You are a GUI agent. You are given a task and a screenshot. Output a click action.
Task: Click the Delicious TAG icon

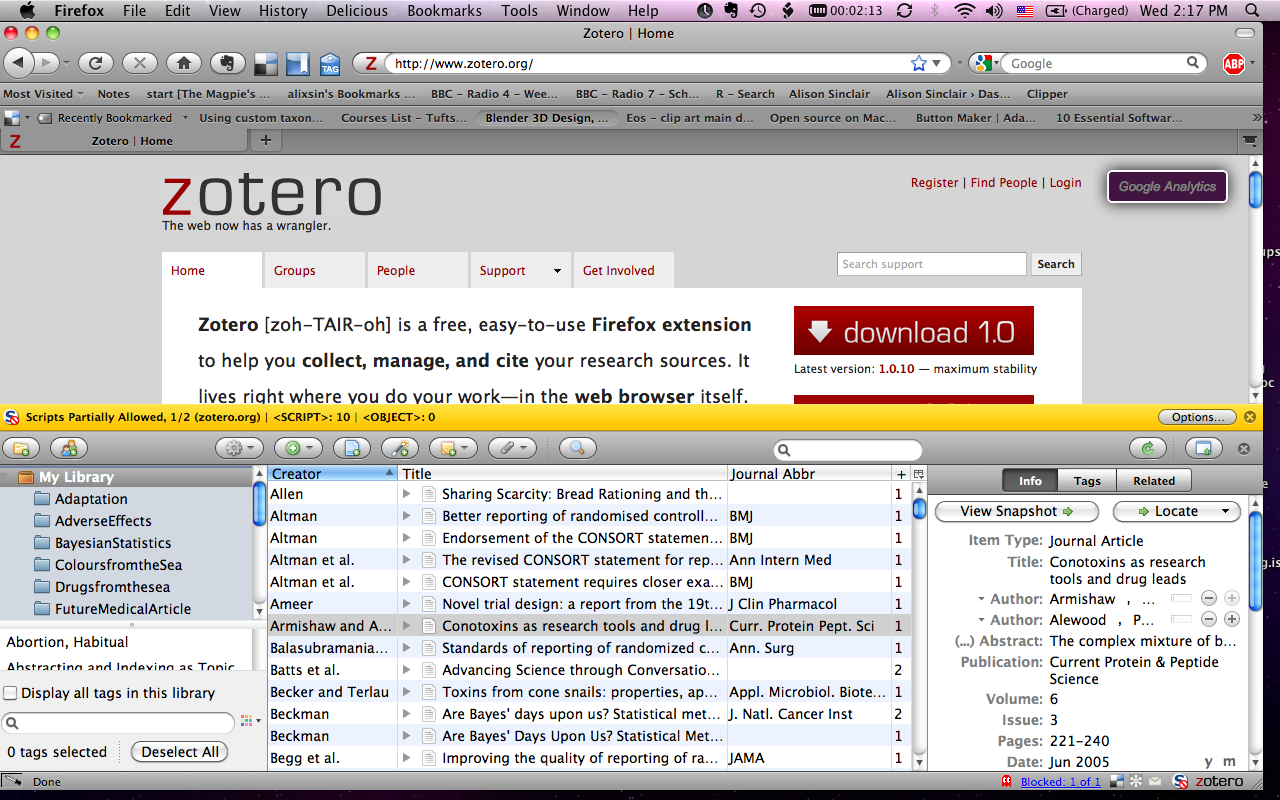[330, 65]
